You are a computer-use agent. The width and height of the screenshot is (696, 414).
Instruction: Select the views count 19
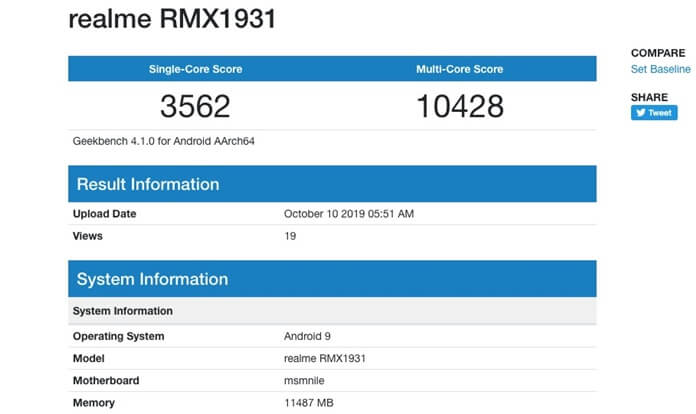coord(290,236)
